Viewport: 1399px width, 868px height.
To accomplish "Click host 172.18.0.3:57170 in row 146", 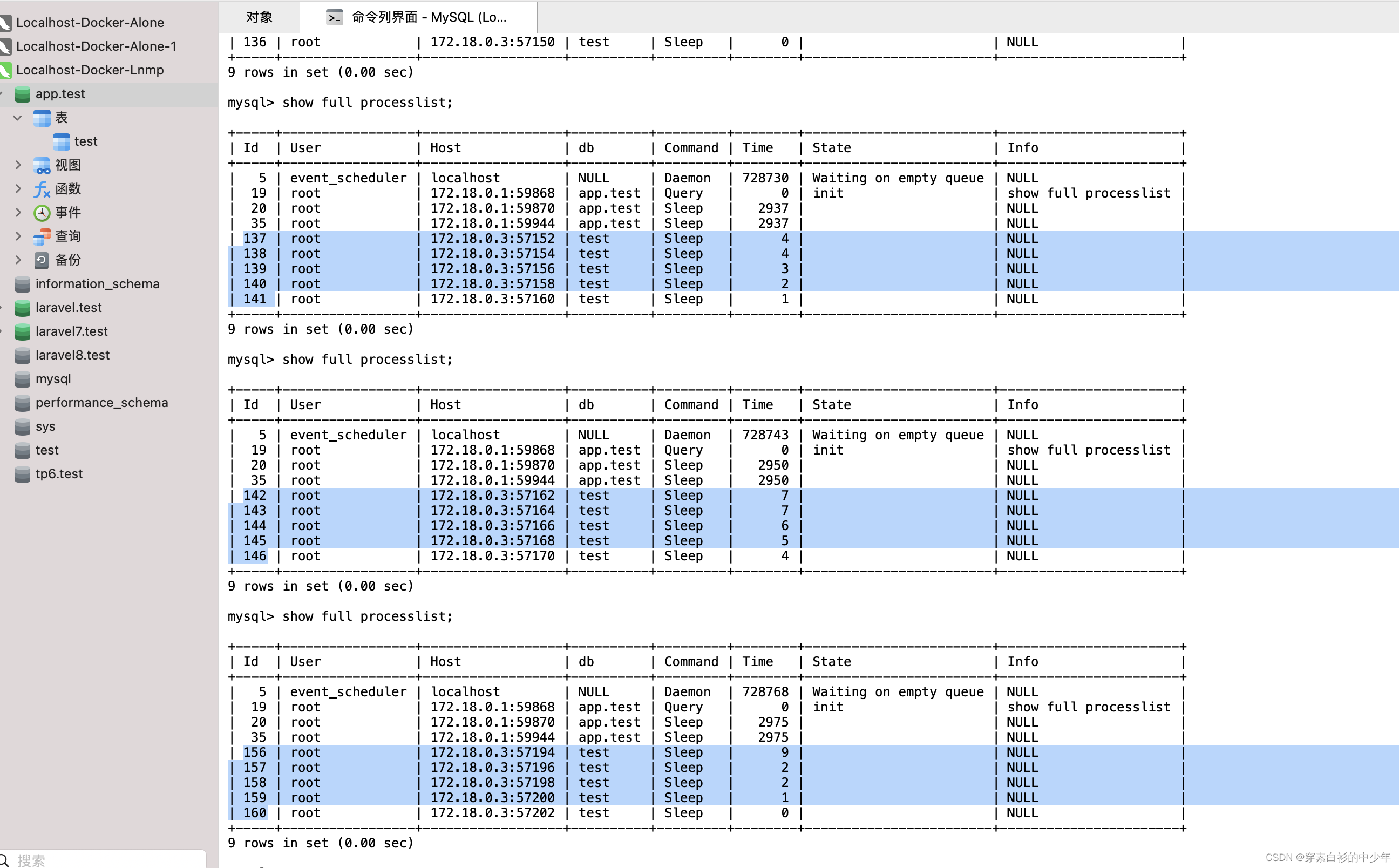I will [x=492, y=555].
